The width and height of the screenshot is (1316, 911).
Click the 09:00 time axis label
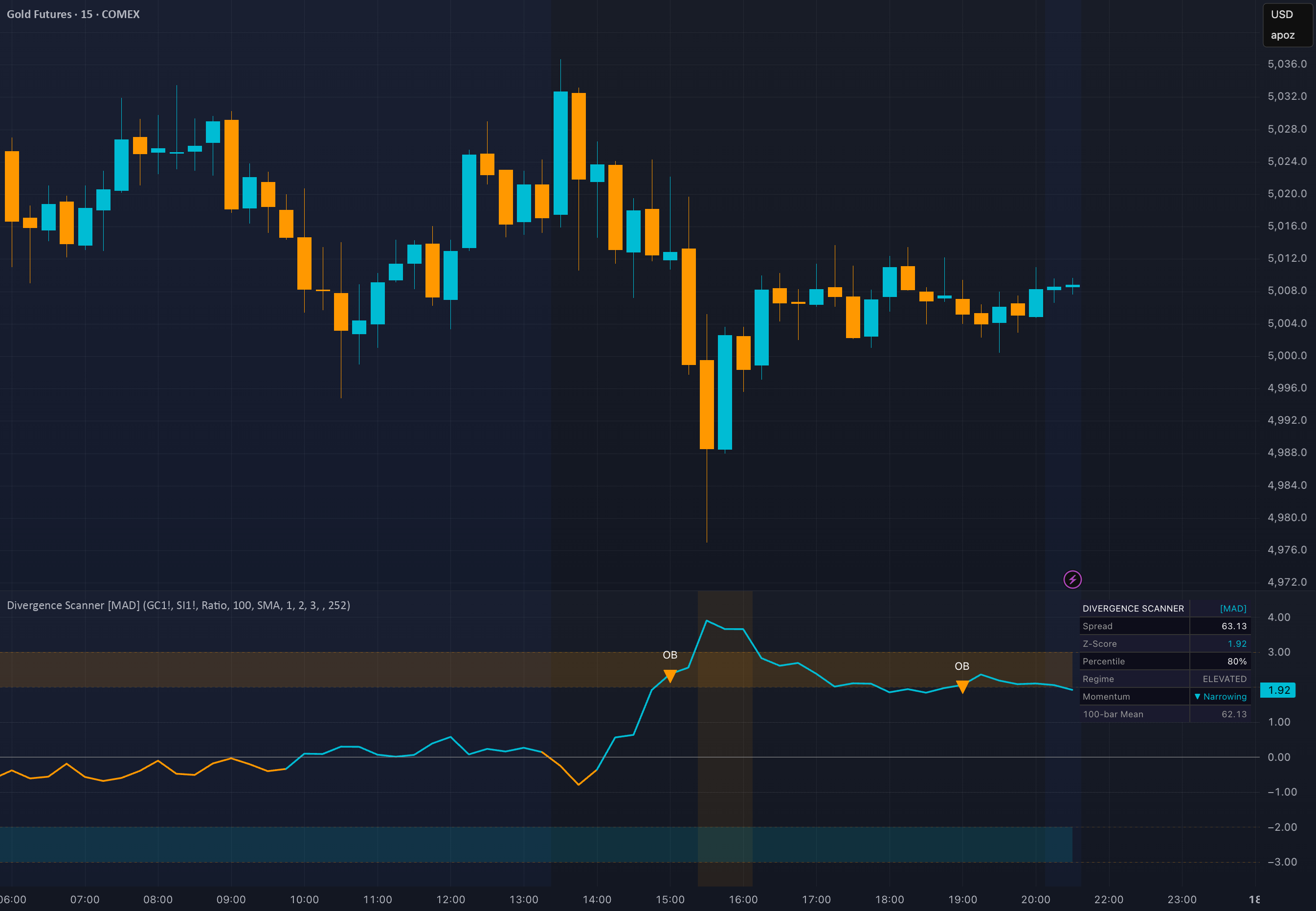click(x=231, y=900)
